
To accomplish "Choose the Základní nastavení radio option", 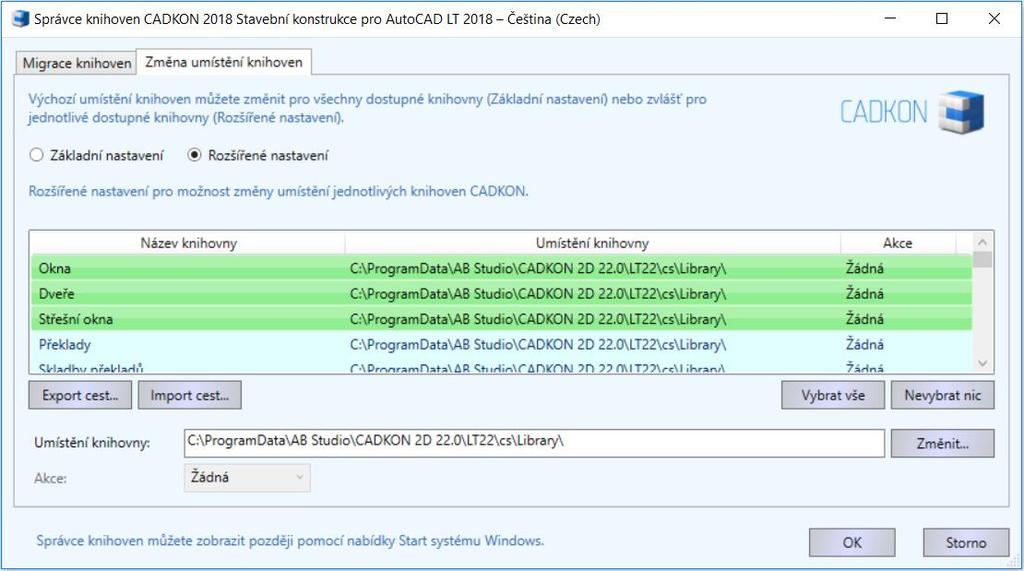I will click(x=97, y=155).
